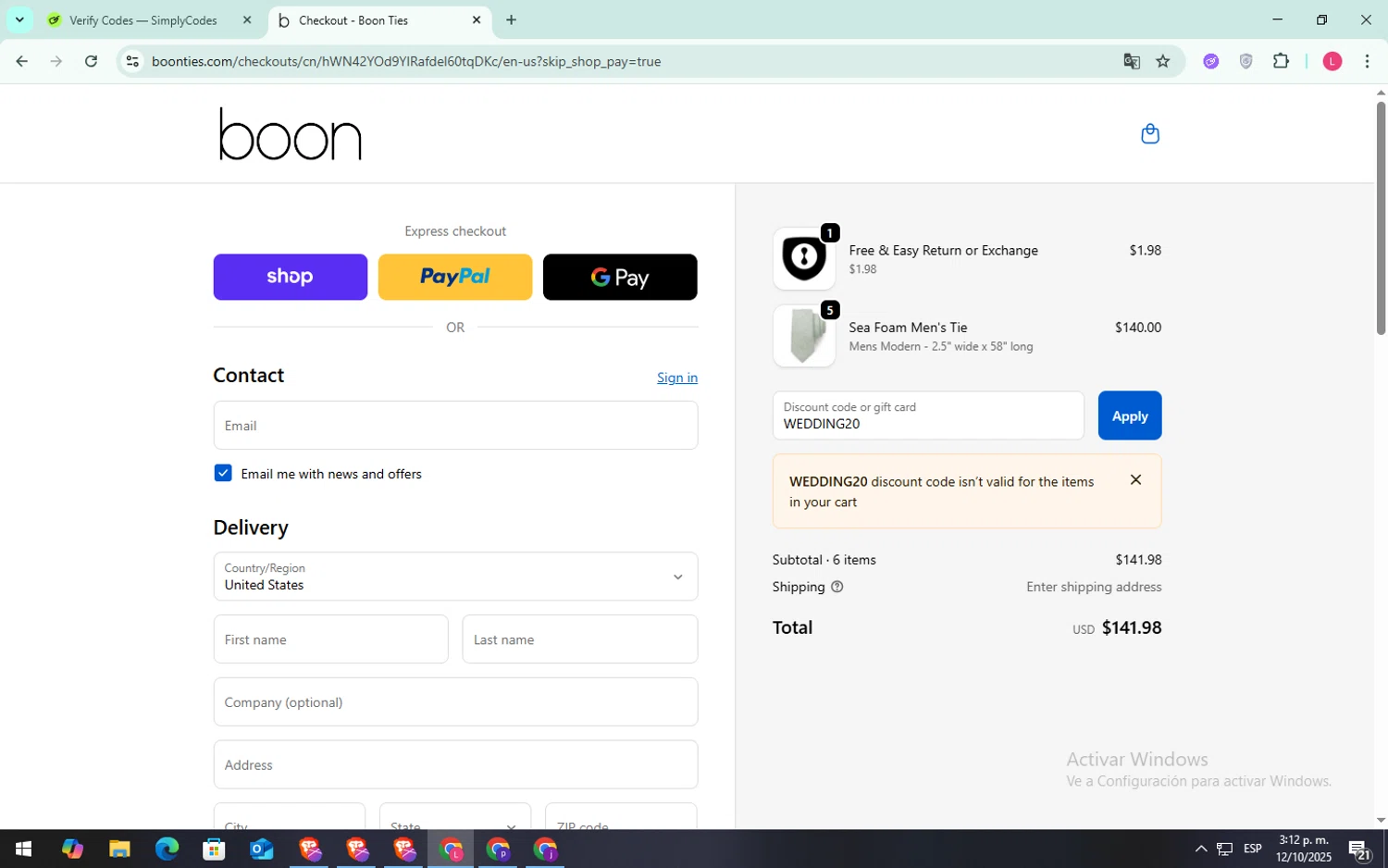This screenshot has width=1388, height=868.
Task: Open the notification center icon
Action: tap(1359, 849)
